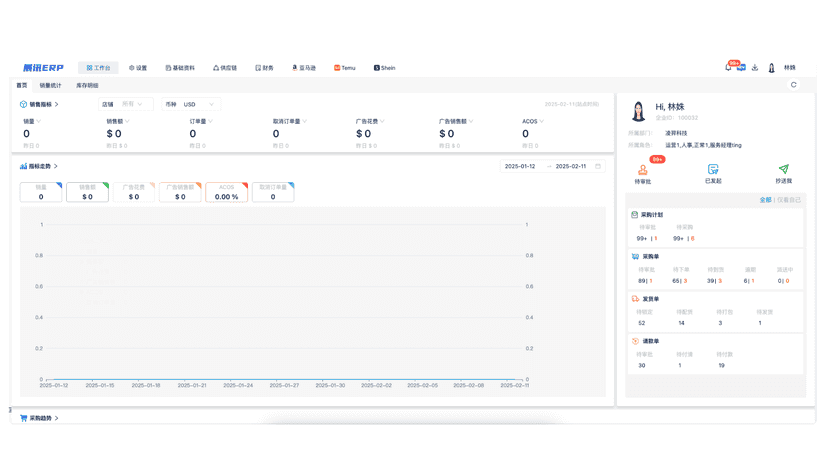The width and height of the screenshot is (828, 466).
Task: Click the download icon in header
Action: point(755,68)
